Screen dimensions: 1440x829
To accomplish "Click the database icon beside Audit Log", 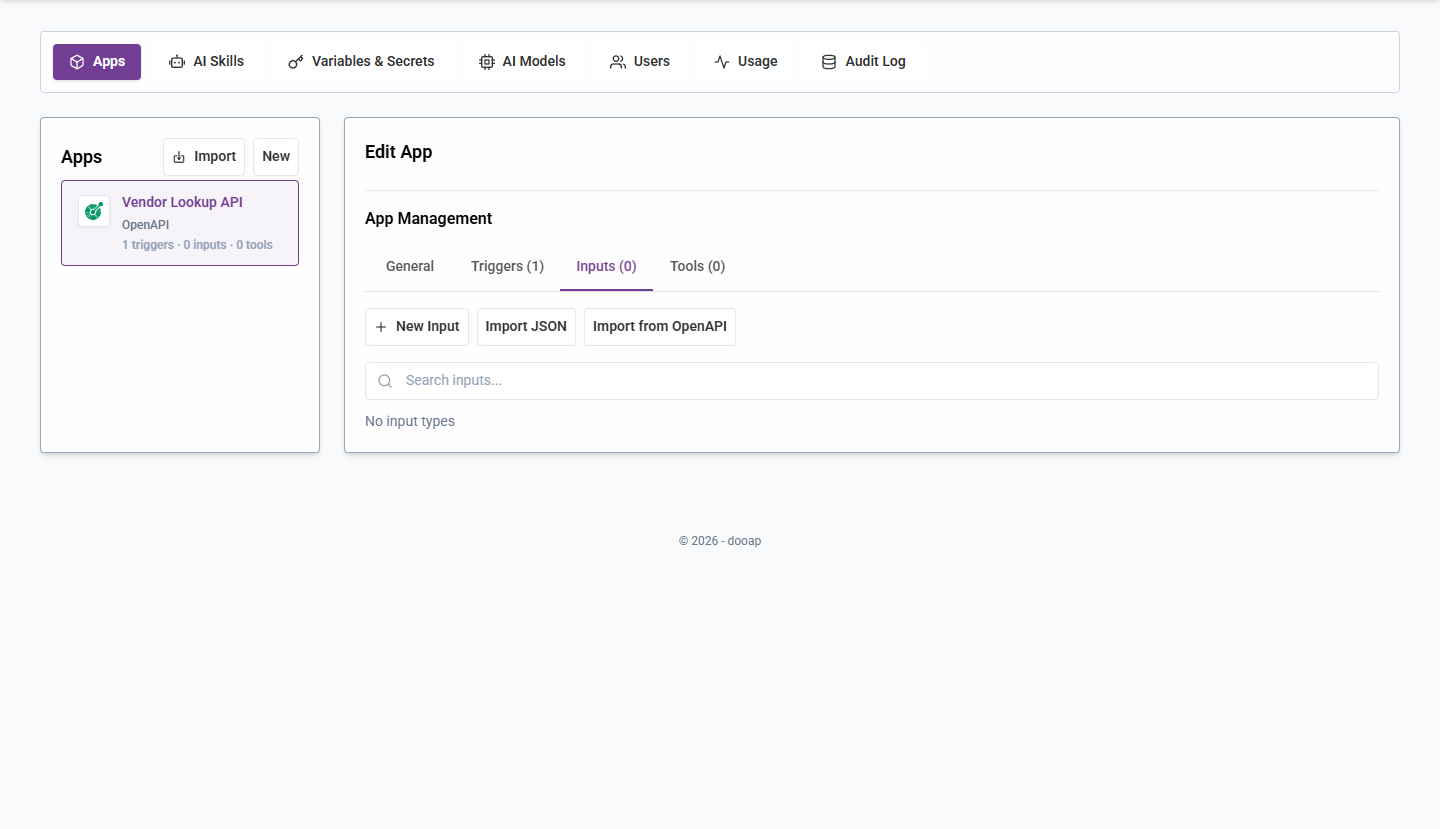I will pos(829,62).
